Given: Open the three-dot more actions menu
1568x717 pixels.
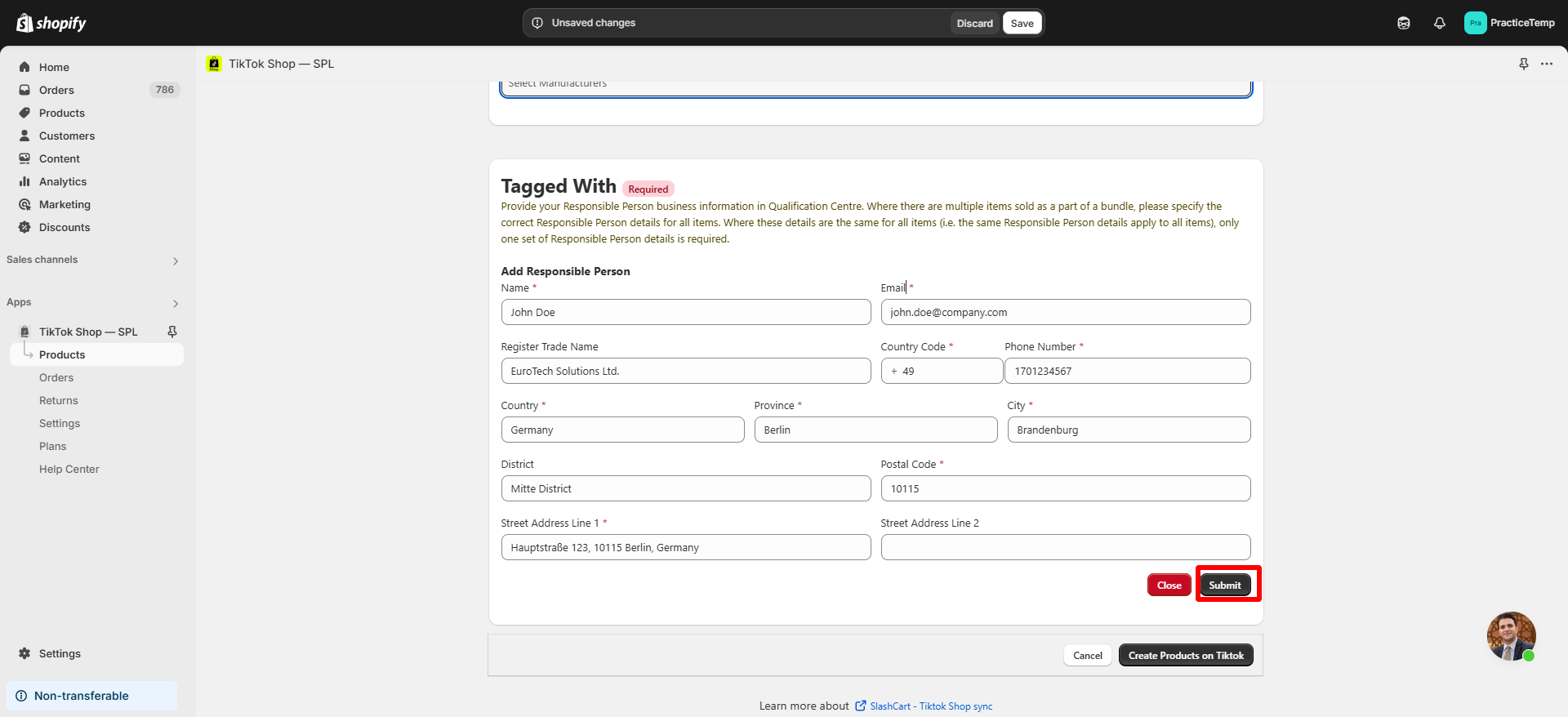Looking at the screenshot, I should 1547,64.
